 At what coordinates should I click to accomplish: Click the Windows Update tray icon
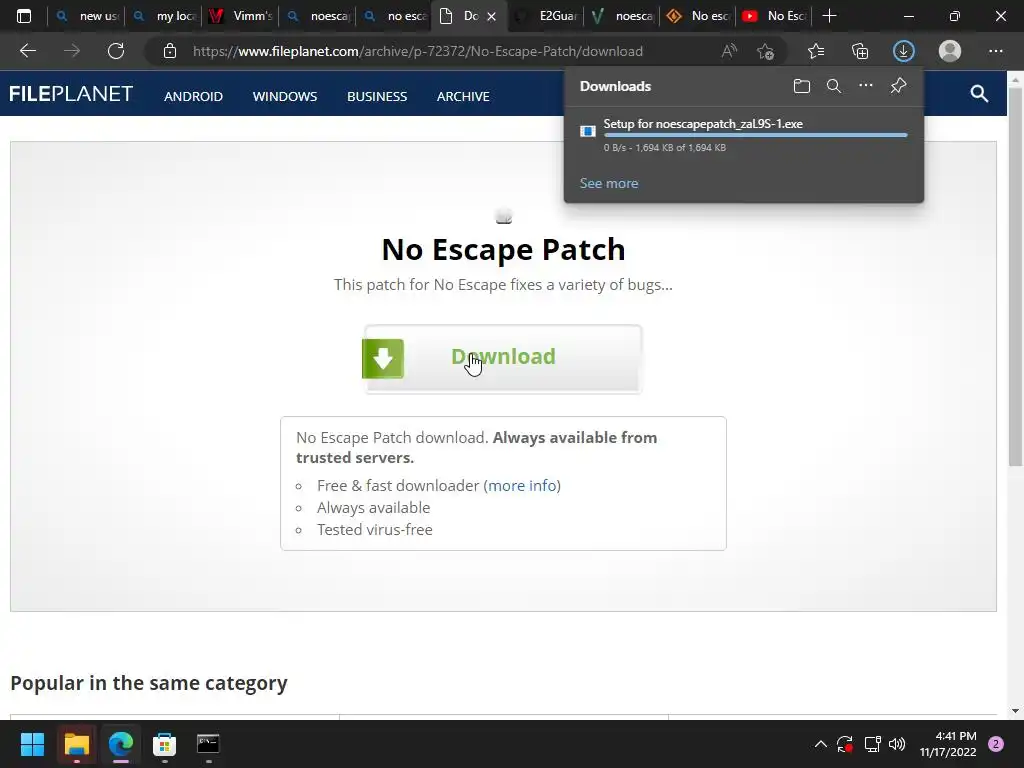pos(845,744)
